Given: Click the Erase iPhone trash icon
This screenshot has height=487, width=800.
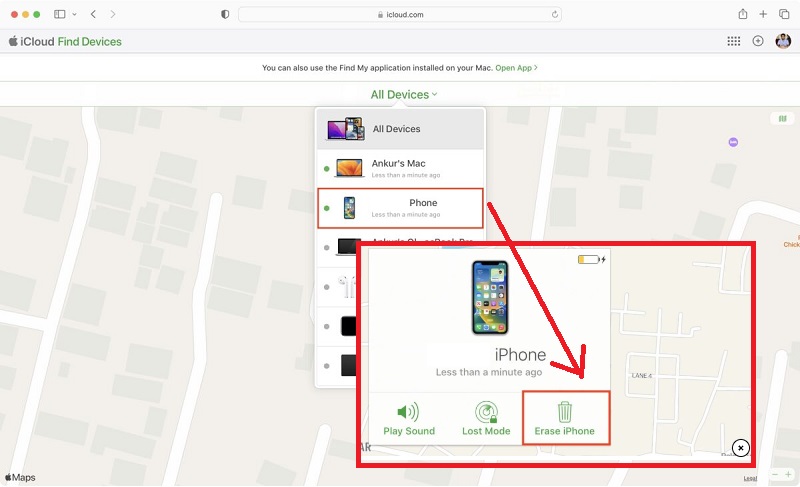Looking at the screenshot, I should [x=565, y=411].
